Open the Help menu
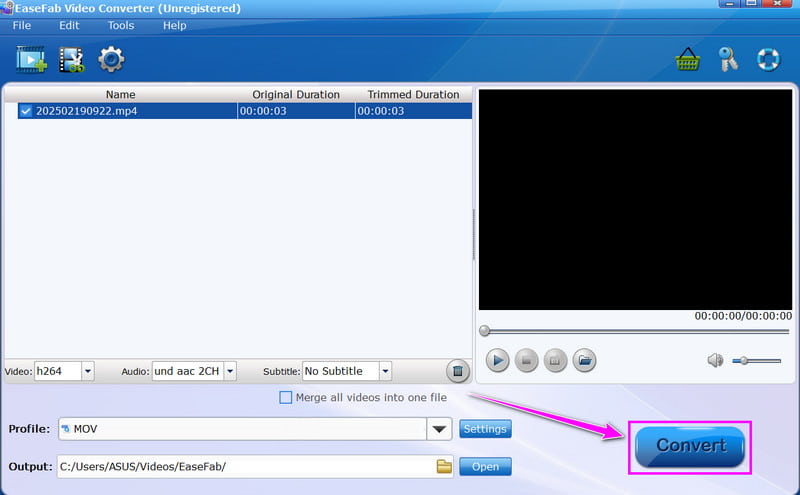 174,26
